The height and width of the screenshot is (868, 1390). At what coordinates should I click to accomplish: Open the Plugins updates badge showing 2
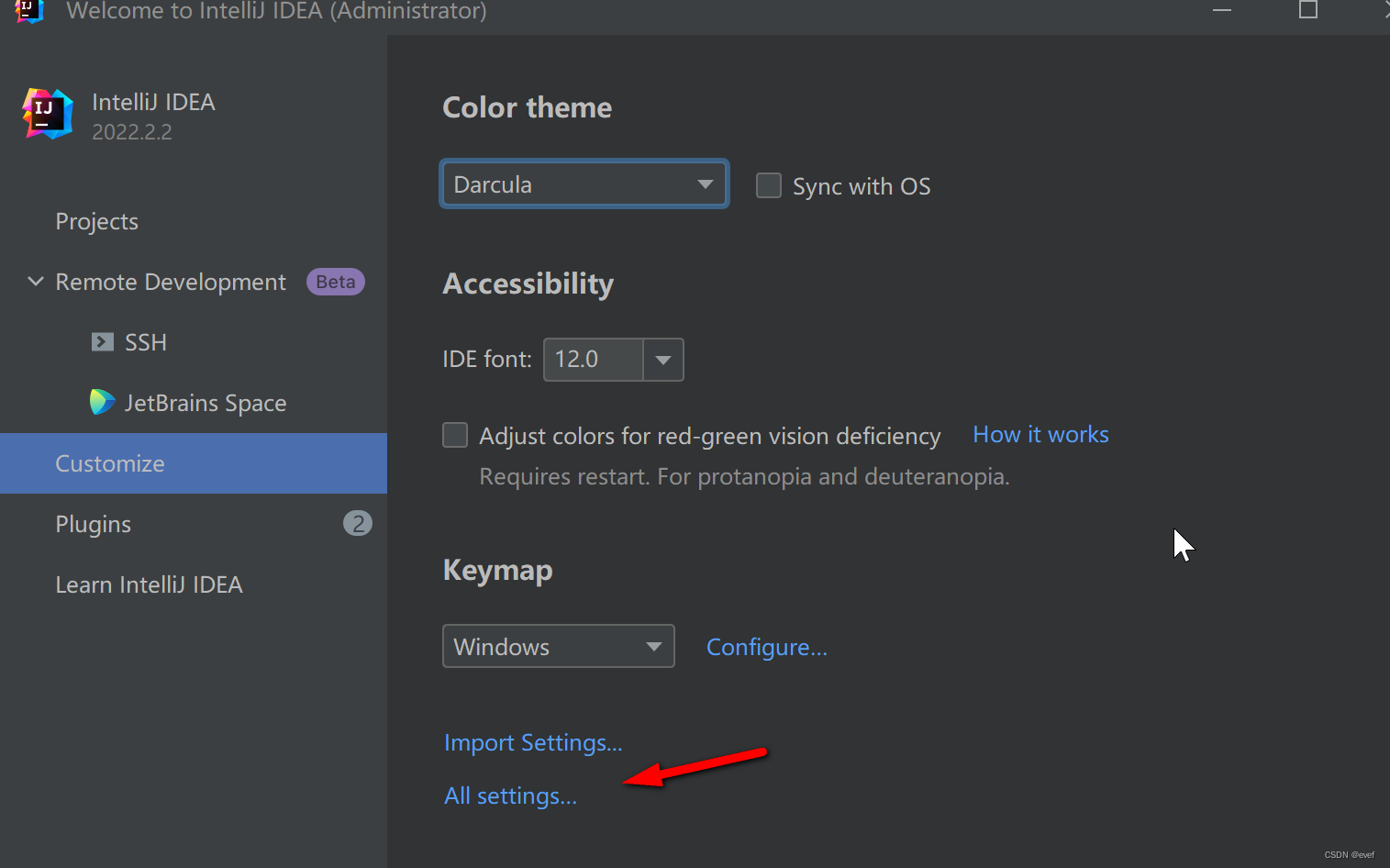pos(358,523)
